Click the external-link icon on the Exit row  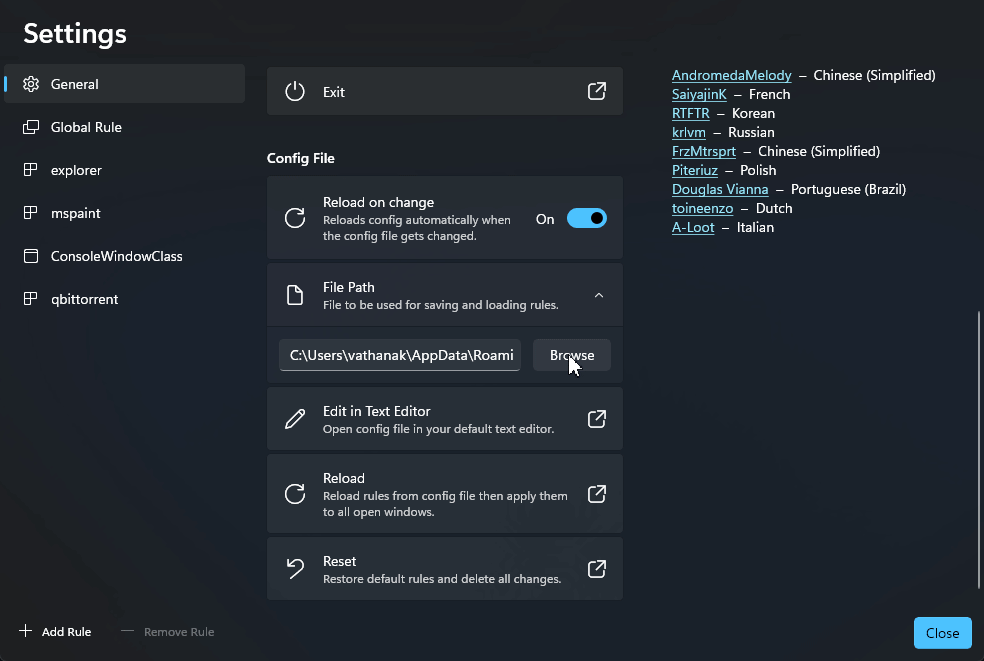(596, 91)
